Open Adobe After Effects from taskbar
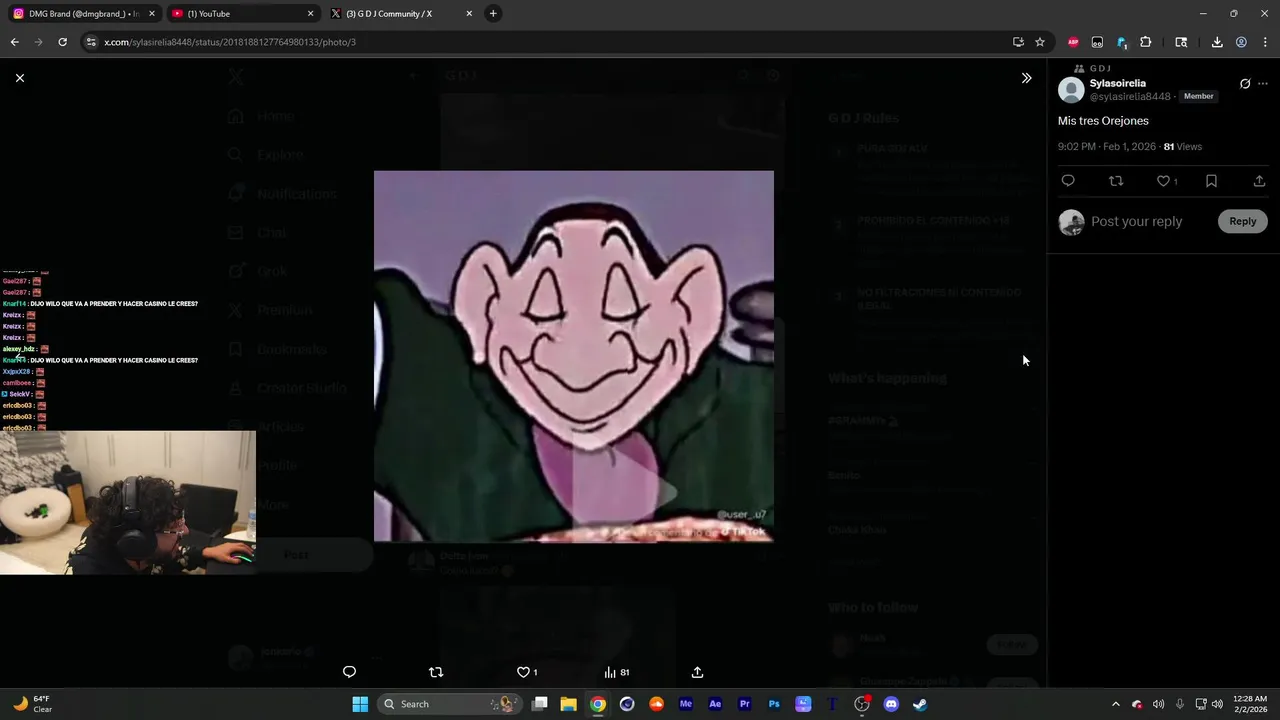The image size is (1280, 720). (715, 704)
